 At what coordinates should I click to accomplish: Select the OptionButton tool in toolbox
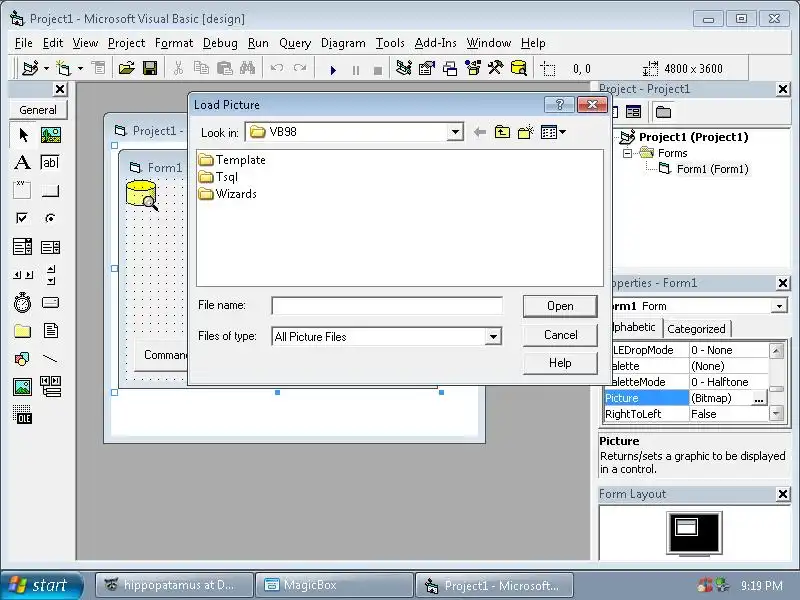(x=50, y=218)
